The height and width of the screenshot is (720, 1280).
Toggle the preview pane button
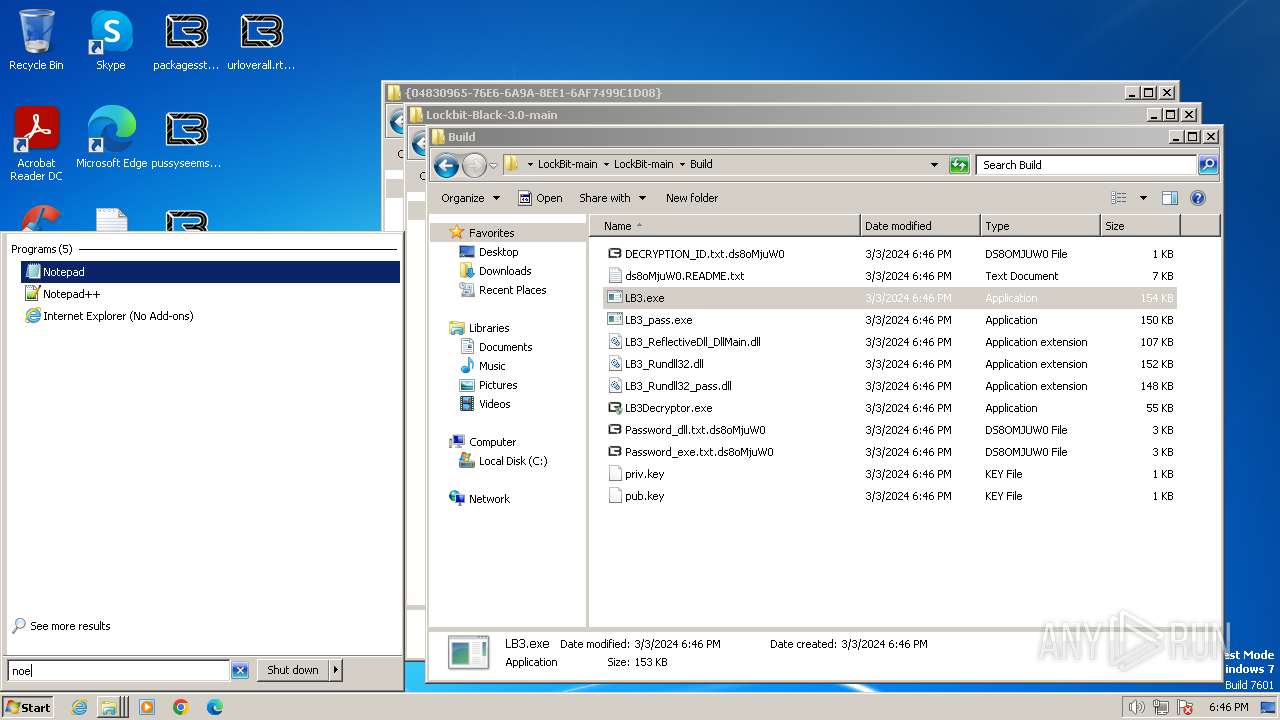pos(1170,198)
